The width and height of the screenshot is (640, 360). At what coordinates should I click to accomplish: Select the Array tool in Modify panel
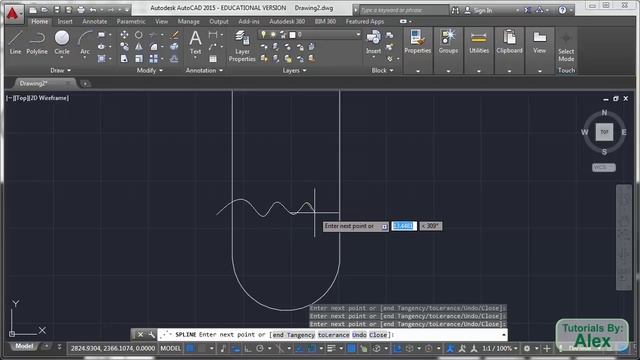click(x=153, y=59)
